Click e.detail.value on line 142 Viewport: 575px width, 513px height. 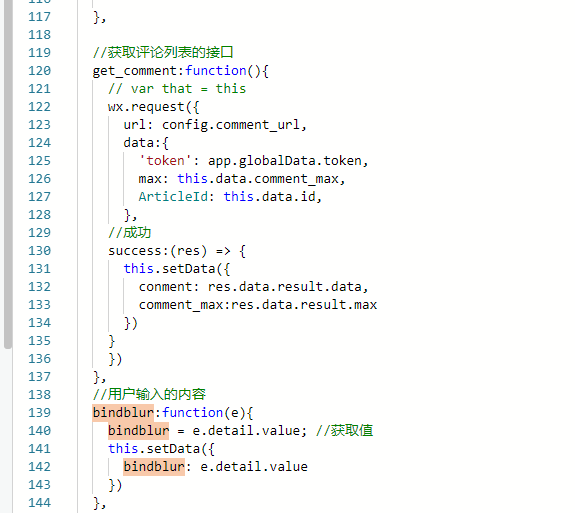point(254,467)
